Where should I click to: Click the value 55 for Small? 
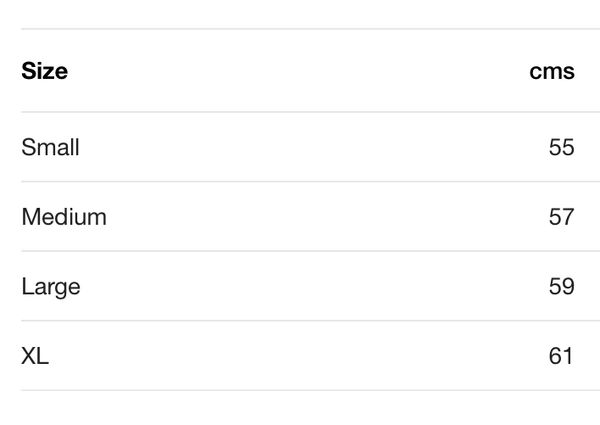point(561,147)
